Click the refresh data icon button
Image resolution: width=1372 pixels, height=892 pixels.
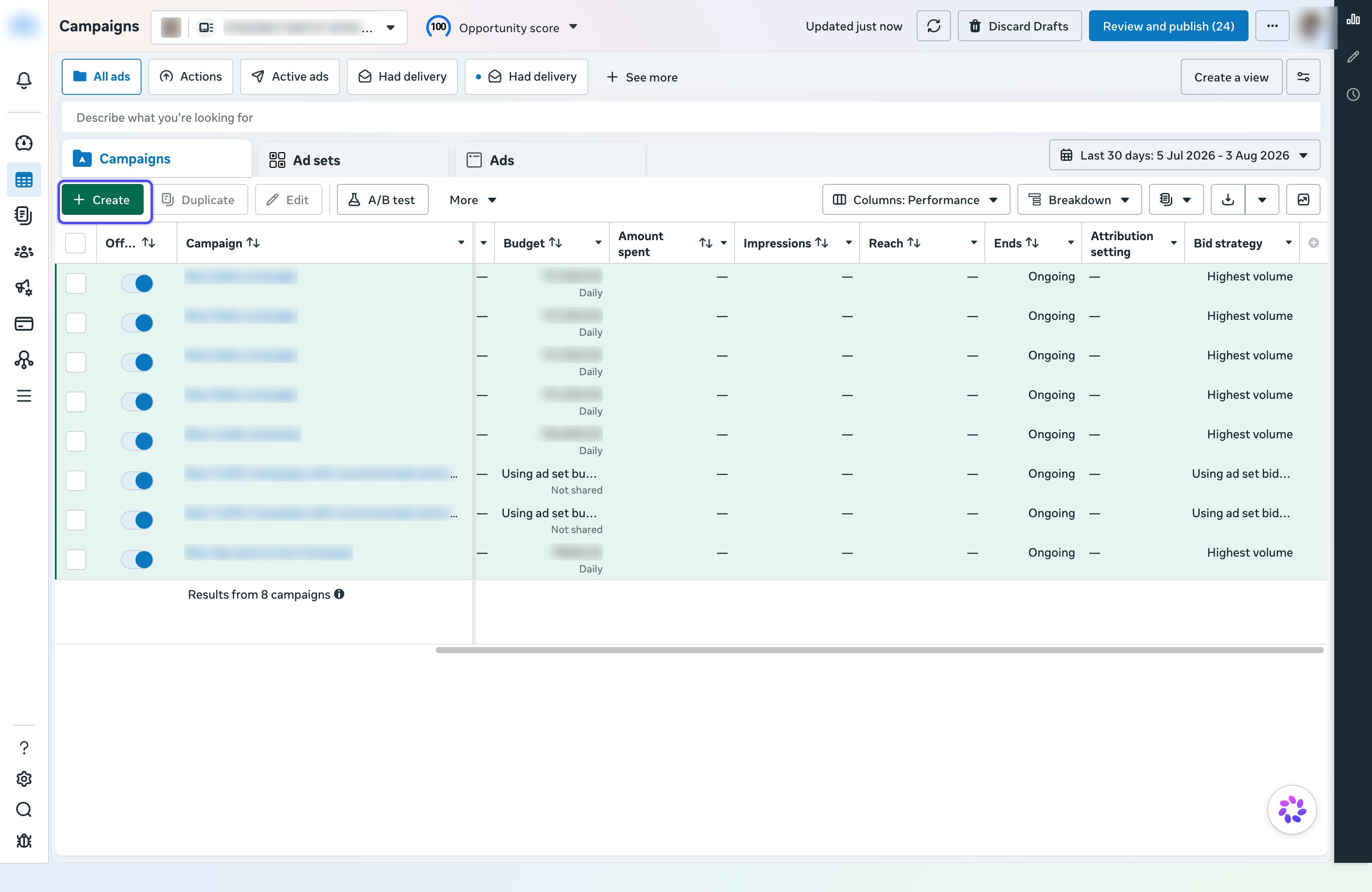click(x=933, y=26)
